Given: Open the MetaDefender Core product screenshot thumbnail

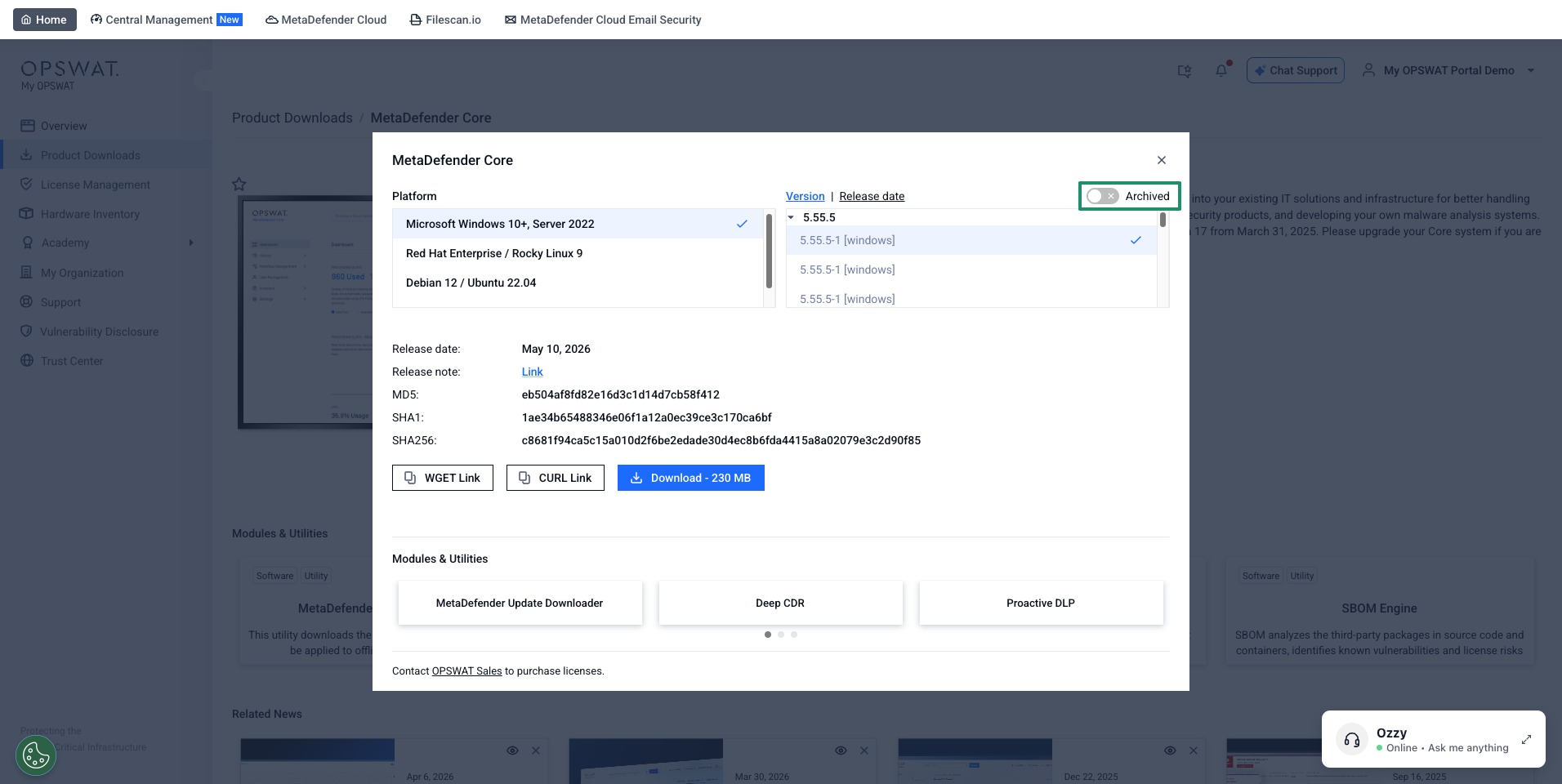Looking at the screenshot, I should [x=306, y=312].
